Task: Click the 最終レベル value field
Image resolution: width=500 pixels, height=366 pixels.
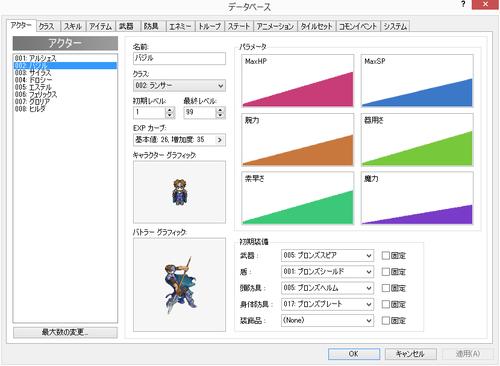Action: coord(199,113)
